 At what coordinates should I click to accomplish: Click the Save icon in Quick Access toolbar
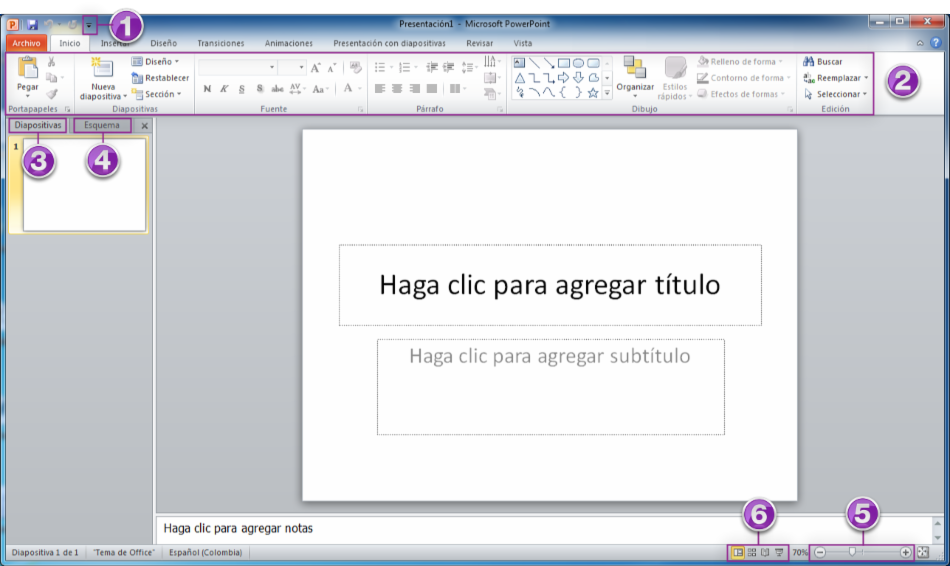point(32,25)
